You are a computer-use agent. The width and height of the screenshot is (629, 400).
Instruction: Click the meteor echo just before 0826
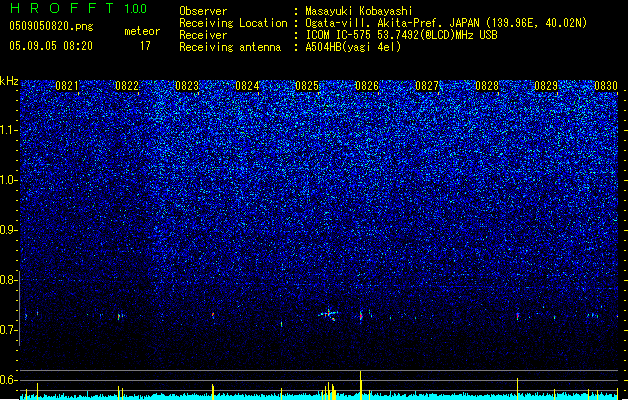point(361,315)
